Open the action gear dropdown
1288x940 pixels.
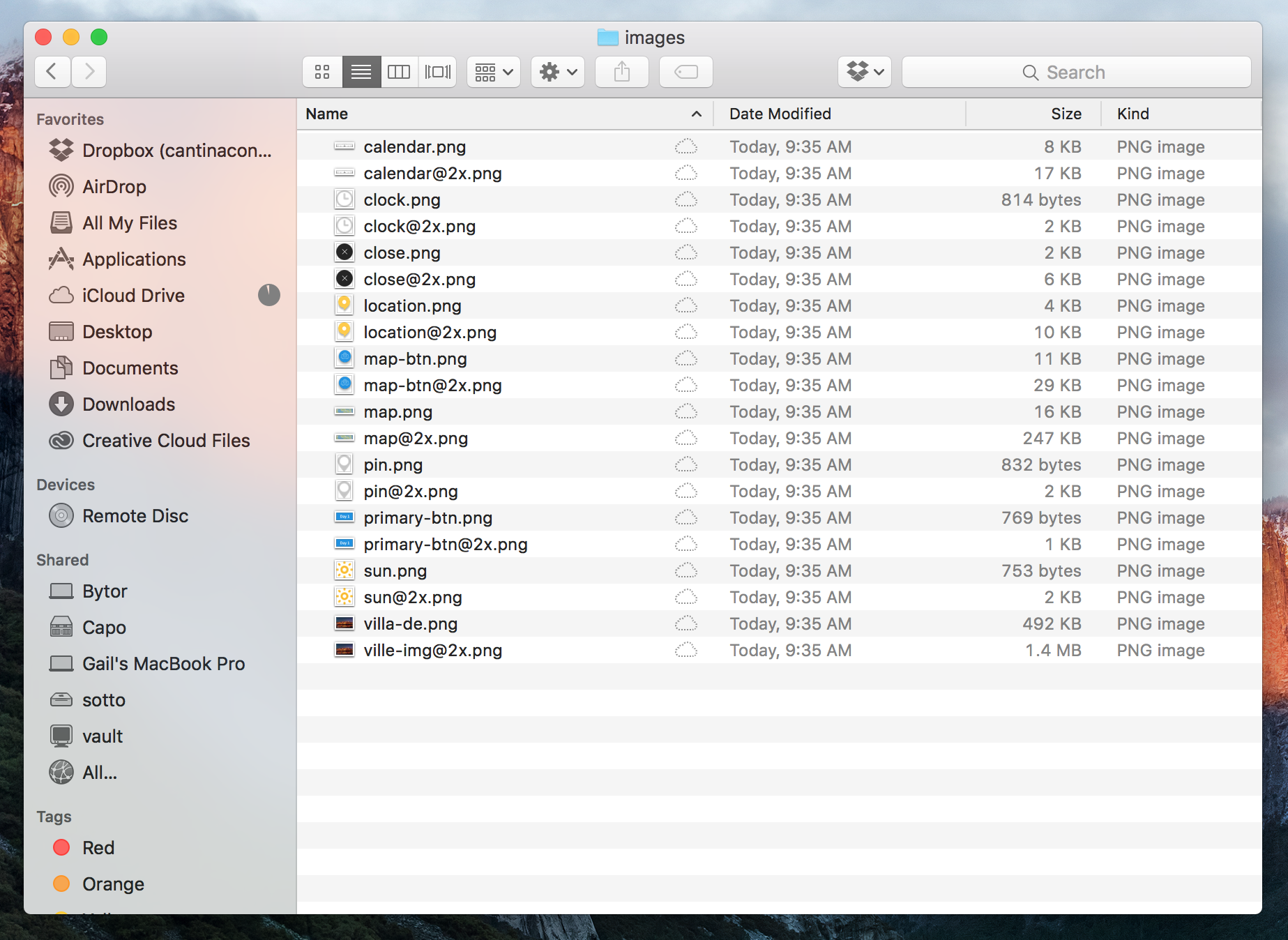point(557,72)
